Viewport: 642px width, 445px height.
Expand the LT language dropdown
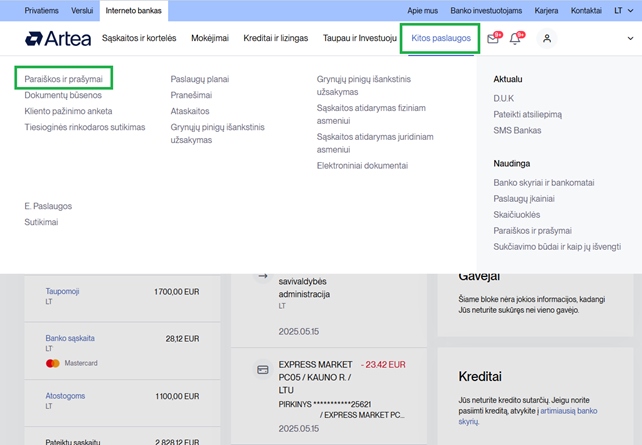point(624,11)
